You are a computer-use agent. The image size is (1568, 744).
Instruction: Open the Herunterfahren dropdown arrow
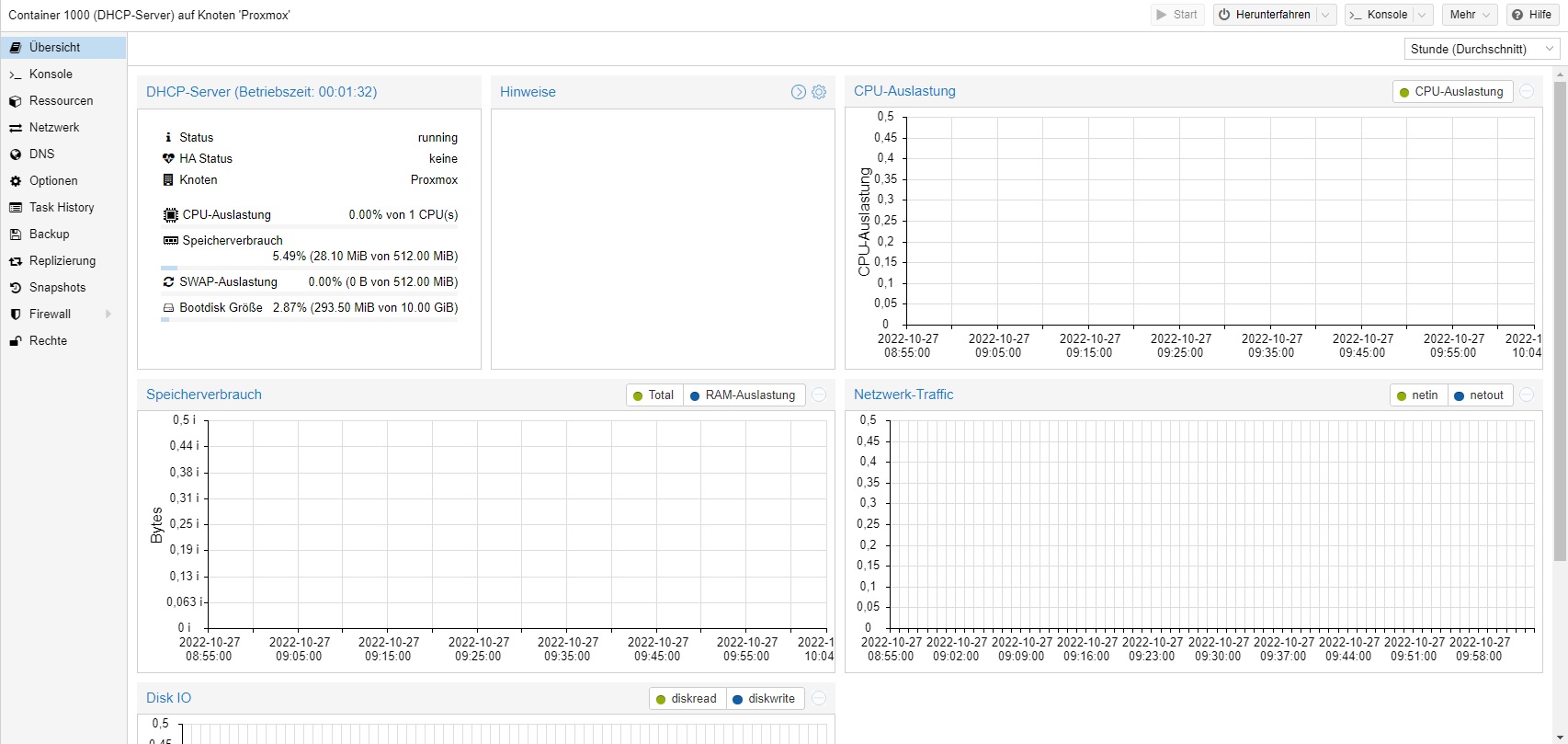[1326, 15]
